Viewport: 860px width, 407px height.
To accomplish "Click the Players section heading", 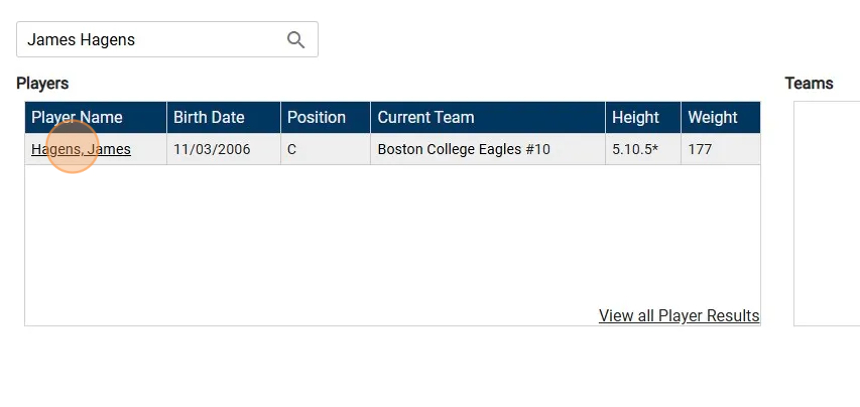I will tap(42, 83).
